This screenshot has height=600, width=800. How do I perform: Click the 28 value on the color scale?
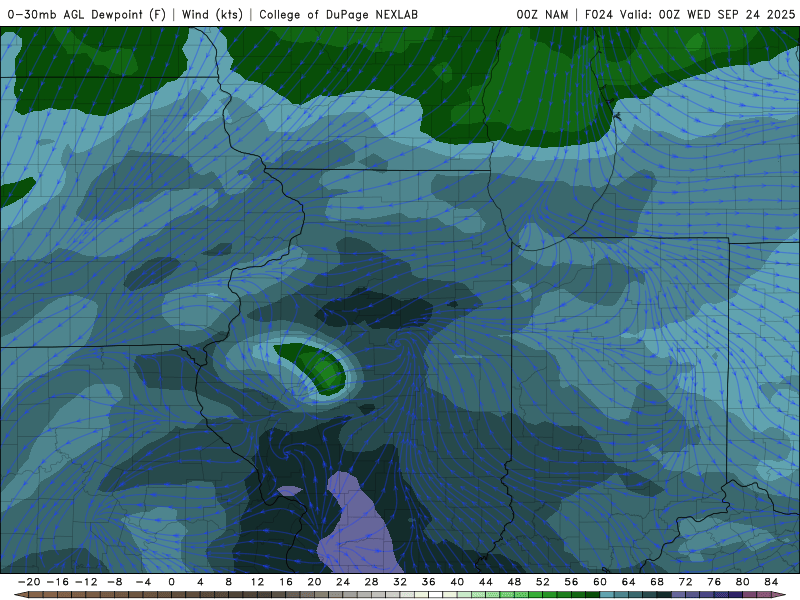pos(371,582)
